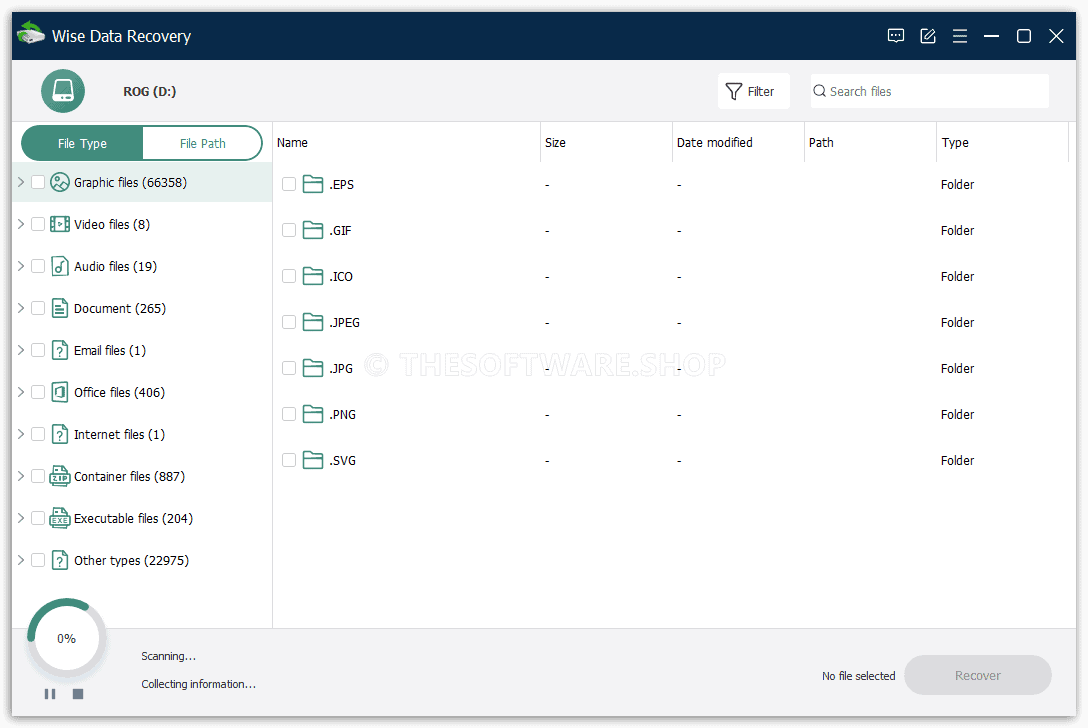Click the .GIF folder name

point(340,230)
